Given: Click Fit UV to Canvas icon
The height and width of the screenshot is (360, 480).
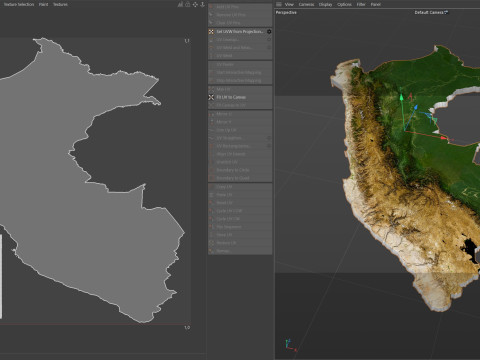Looking at the screenshot, I should pos(211,97).
